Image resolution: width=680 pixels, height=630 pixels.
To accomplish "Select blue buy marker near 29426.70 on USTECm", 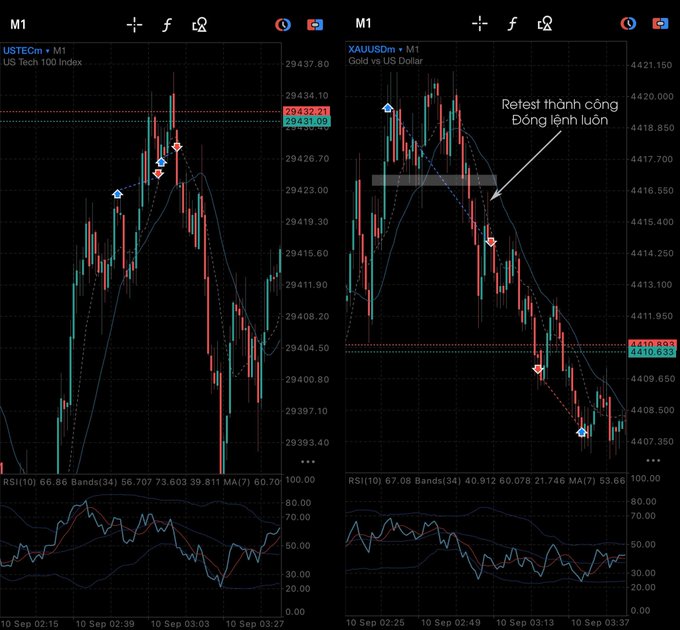I will pyautogui.click(x=161, y=162).
